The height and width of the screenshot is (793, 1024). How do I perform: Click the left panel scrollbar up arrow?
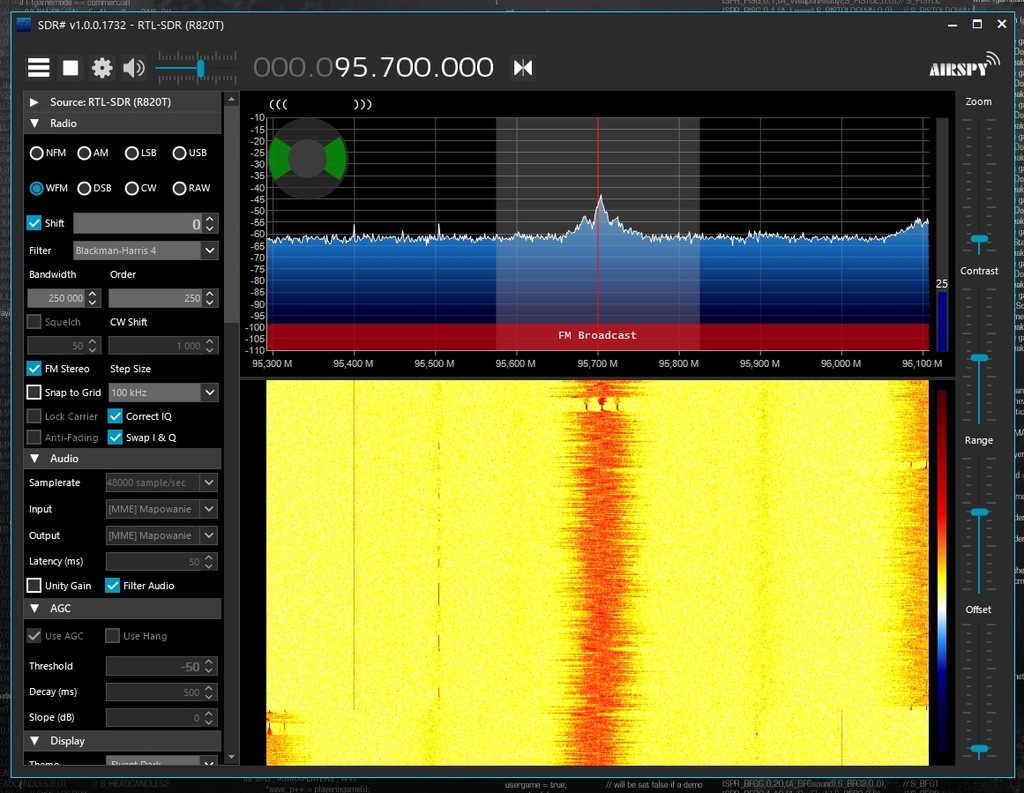click(x=231, y=99)
